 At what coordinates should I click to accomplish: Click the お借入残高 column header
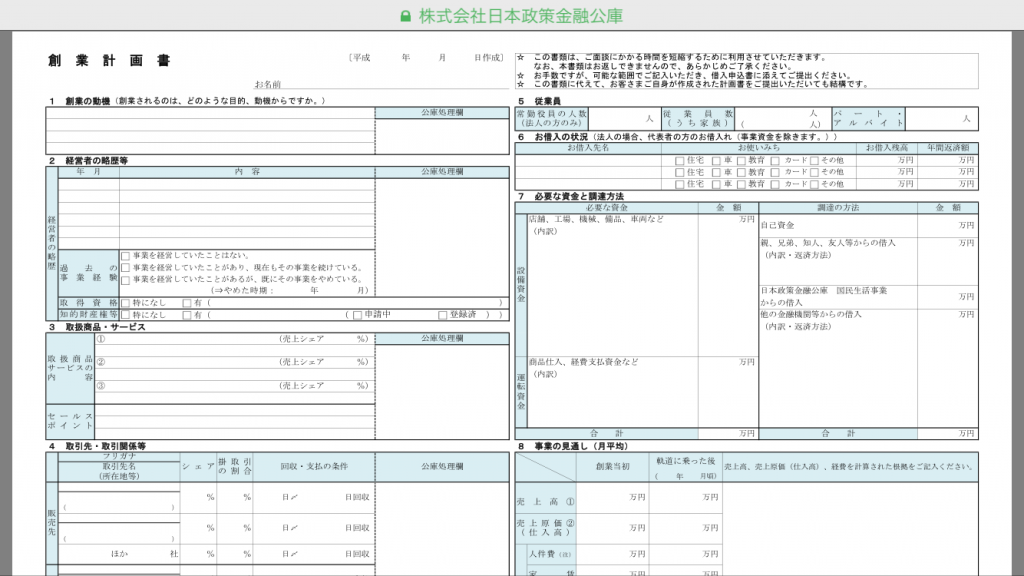pos(886,148)
